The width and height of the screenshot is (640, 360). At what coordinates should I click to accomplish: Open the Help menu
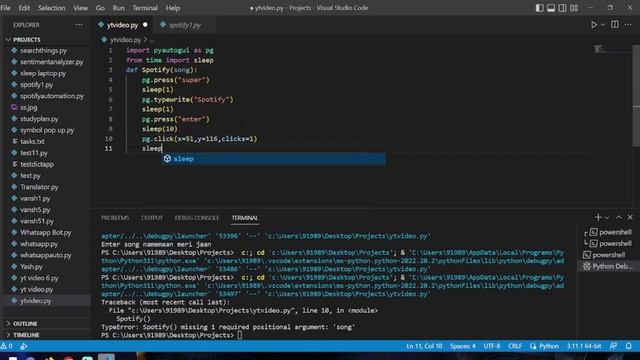pos(173,8)
